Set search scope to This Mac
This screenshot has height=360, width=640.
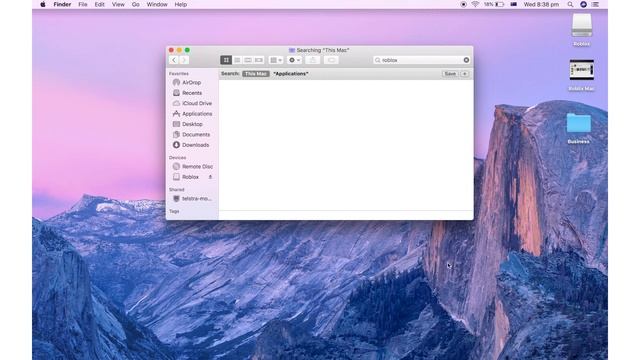pos(256,74)
